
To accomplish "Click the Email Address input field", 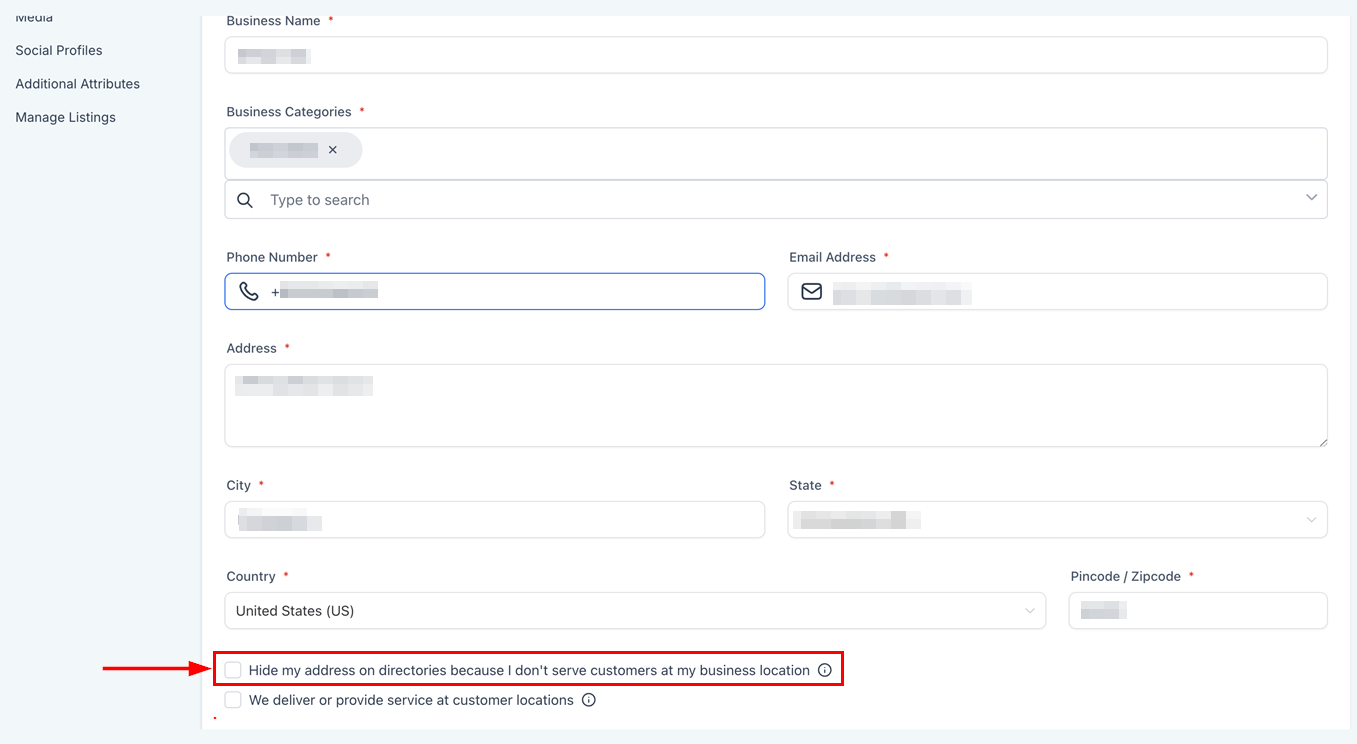I will click(x=1058, y=292).
